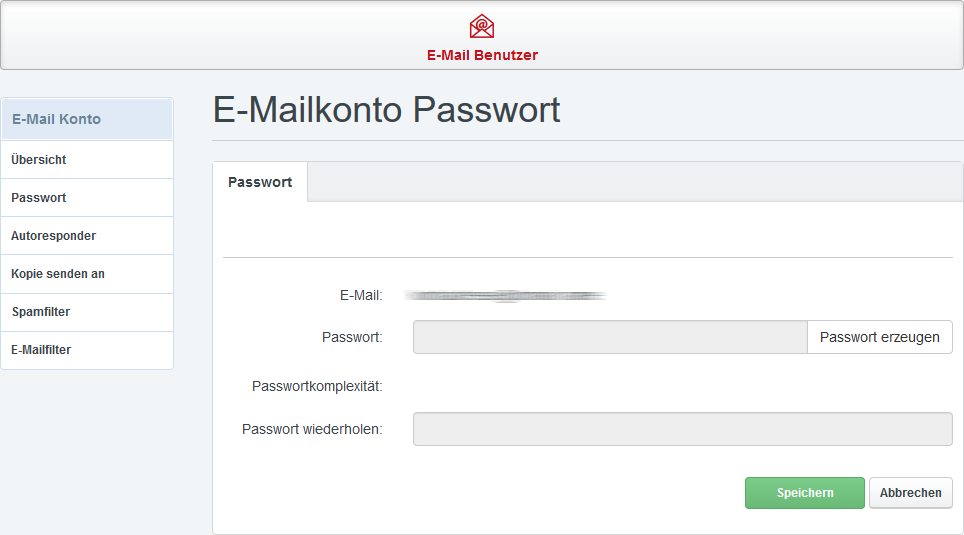Open the Passwort sidebar entry
Screen dimensions: 964x535
coord(39,198)
